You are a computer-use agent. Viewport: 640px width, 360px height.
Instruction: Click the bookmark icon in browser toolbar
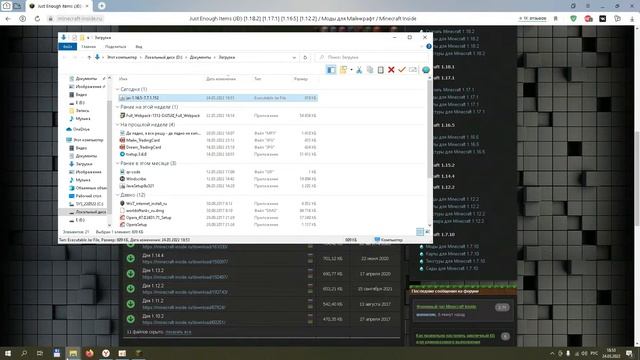click(556, 19)
